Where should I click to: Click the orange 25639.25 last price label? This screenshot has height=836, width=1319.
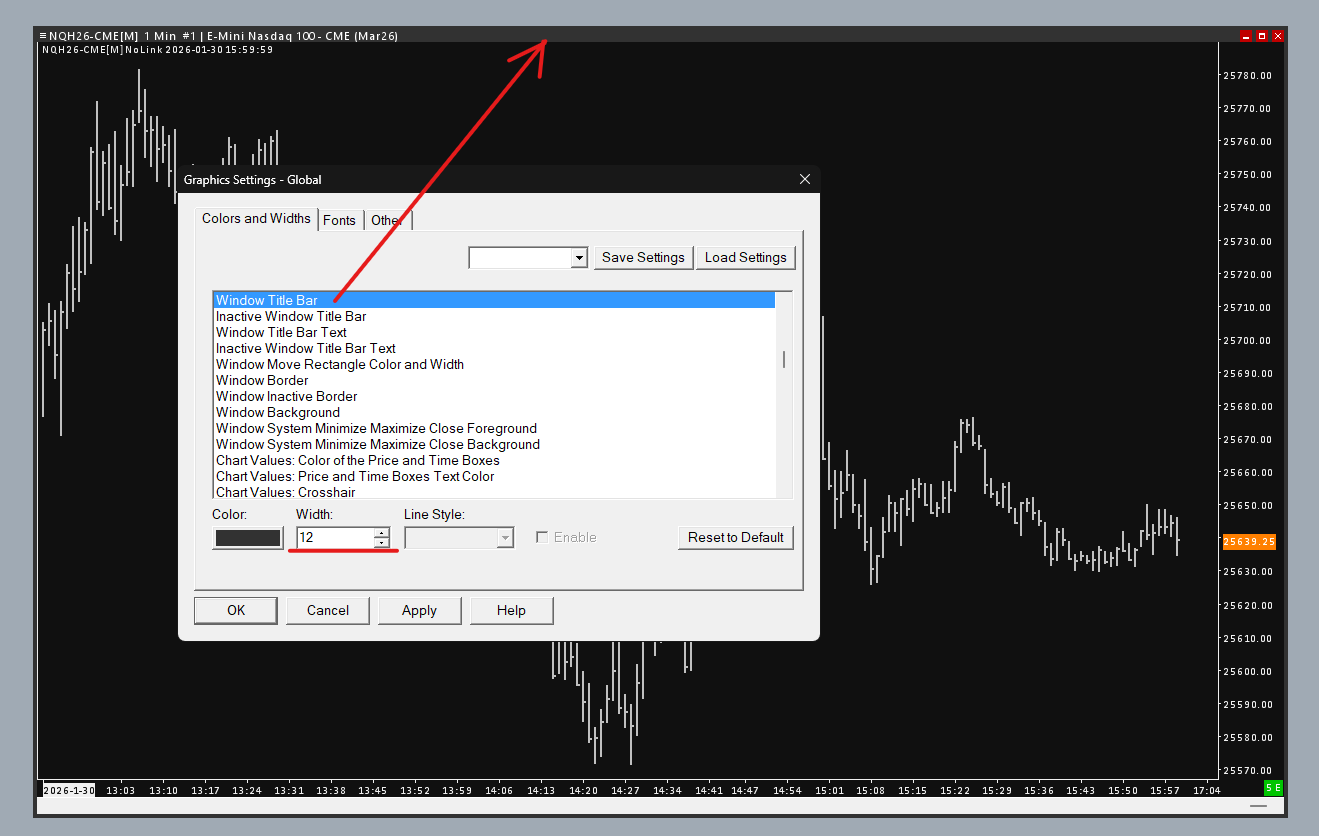click(x=1249, y=541)
